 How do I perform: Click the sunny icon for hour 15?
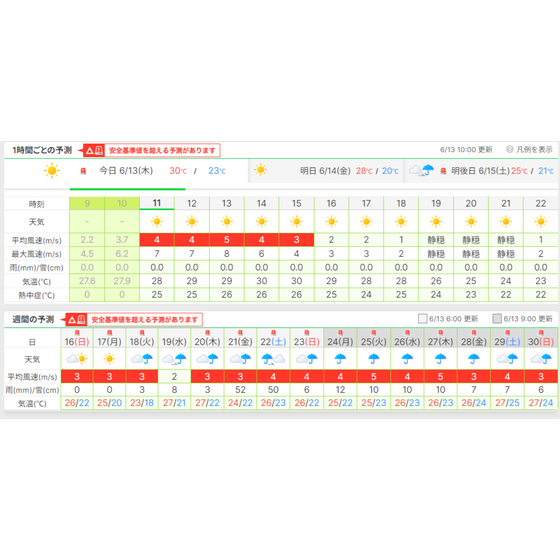296,222
